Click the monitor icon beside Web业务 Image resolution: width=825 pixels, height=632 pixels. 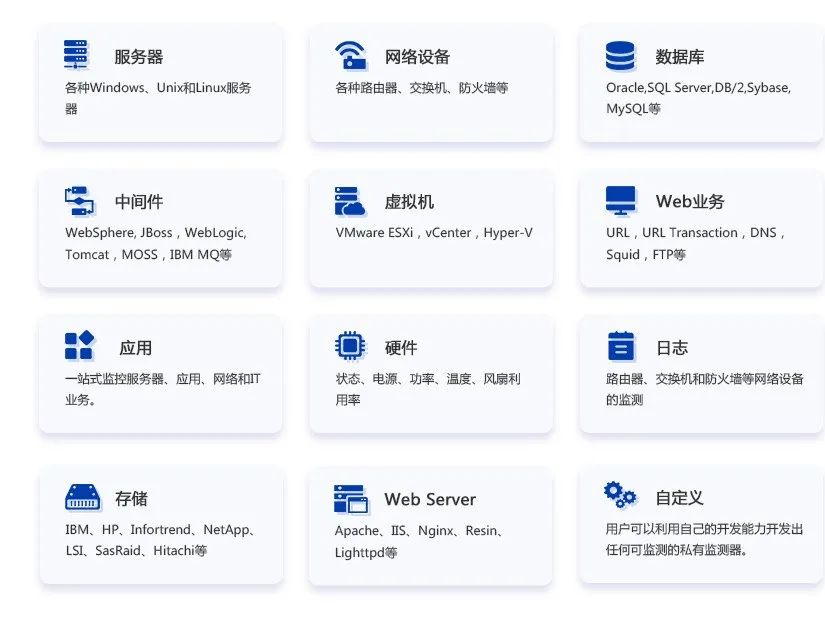coord(620,201)
